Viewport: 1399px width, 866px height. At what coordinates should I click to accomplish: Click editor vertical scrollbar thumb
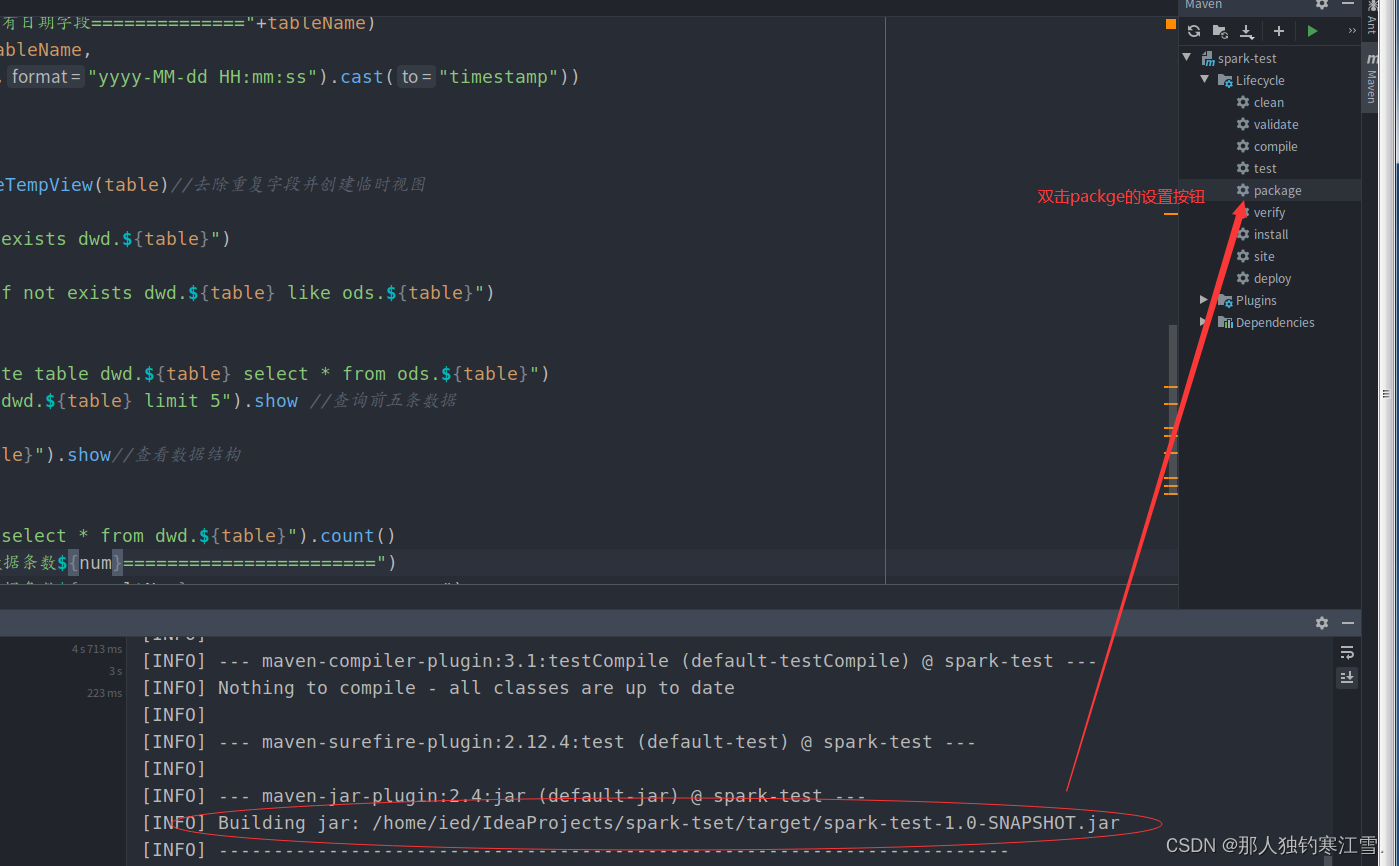(1173, 410)
